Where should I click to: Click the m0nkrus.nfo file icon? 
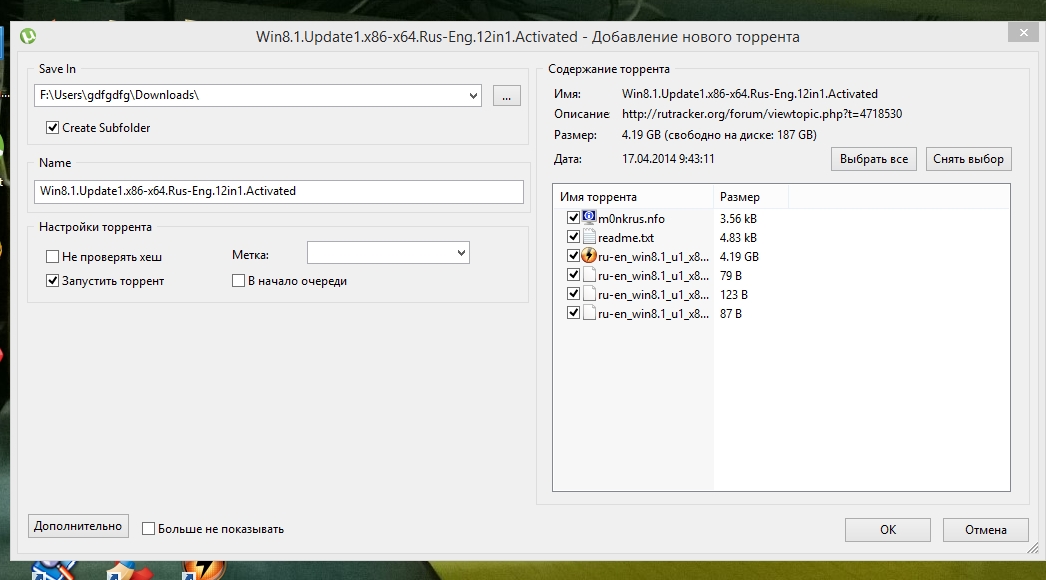[x=589, y=218]
